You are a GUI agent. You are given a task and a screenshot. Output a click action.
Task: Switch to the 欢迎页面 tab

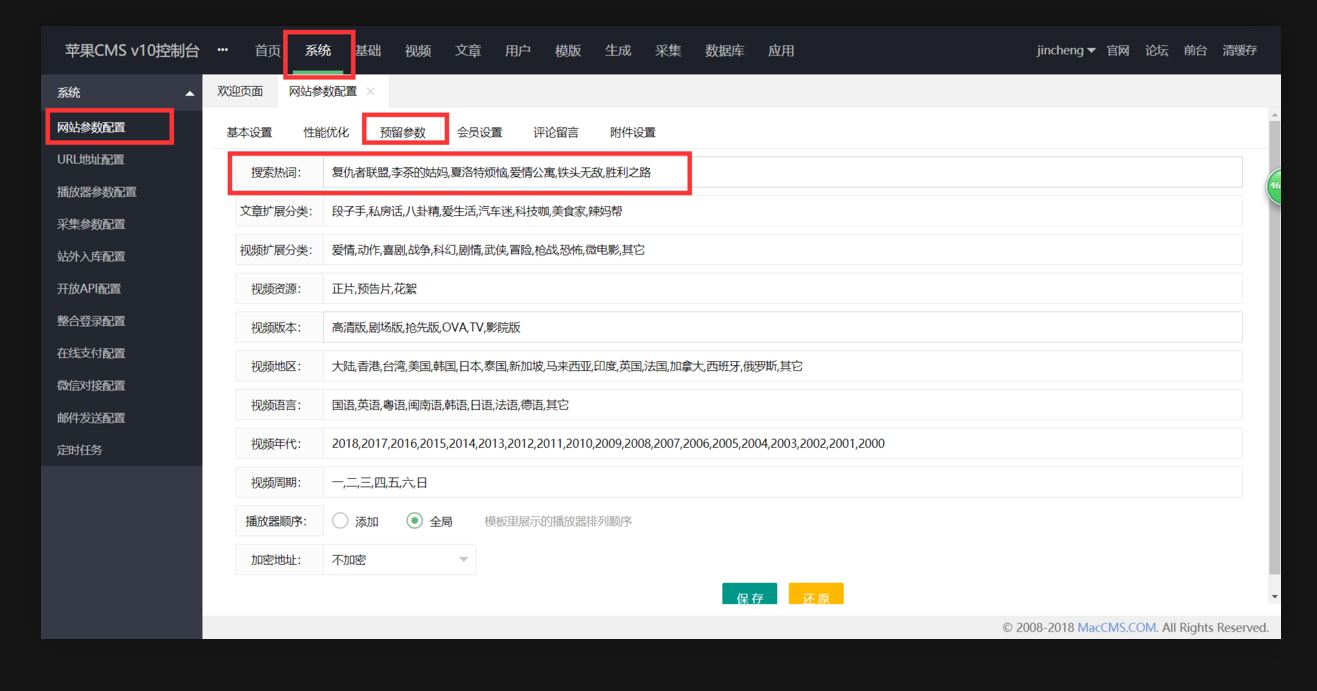[240, 91]
